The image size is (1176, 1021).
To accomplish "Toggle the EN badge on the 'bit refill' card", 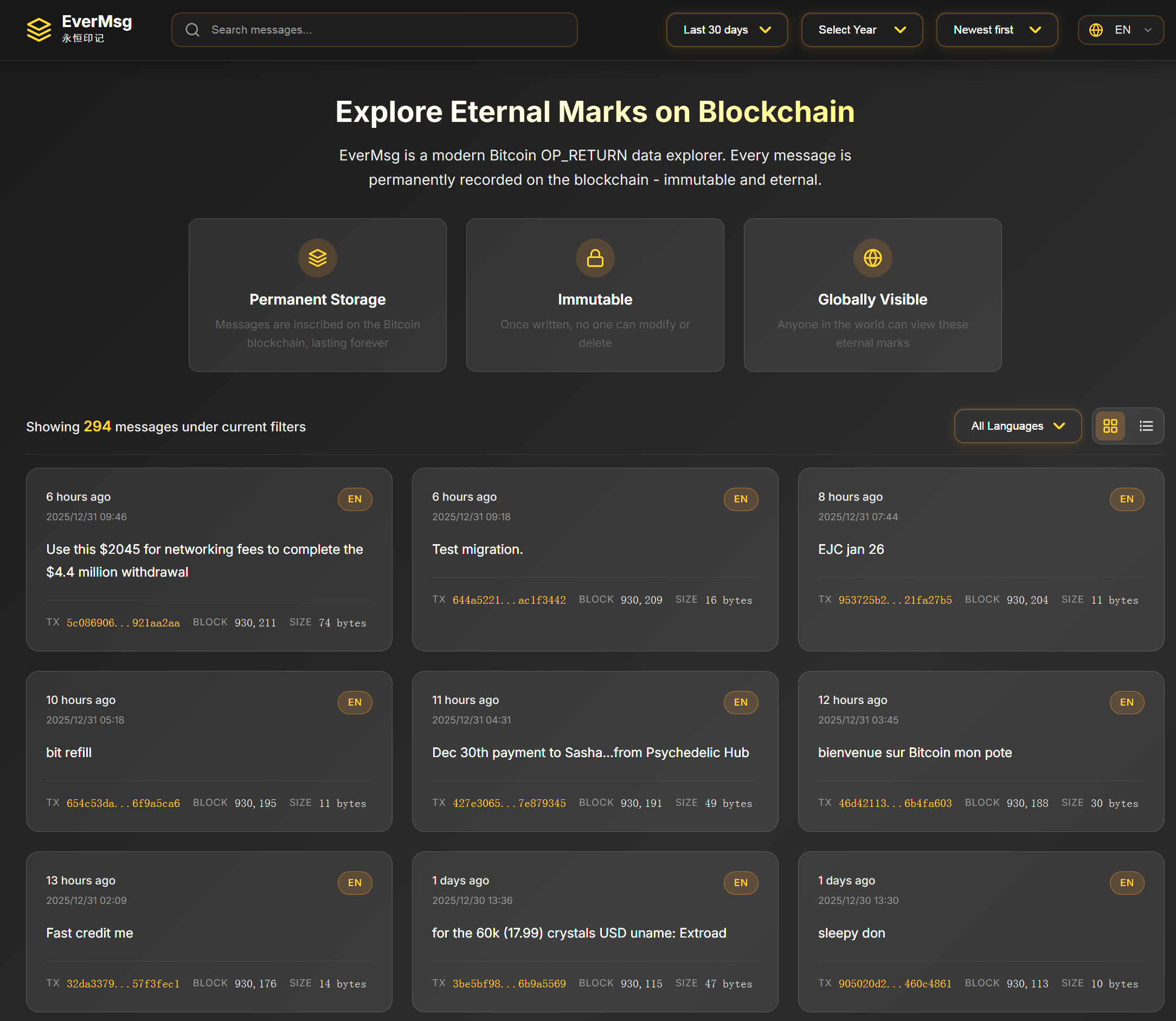I will 355,702.
